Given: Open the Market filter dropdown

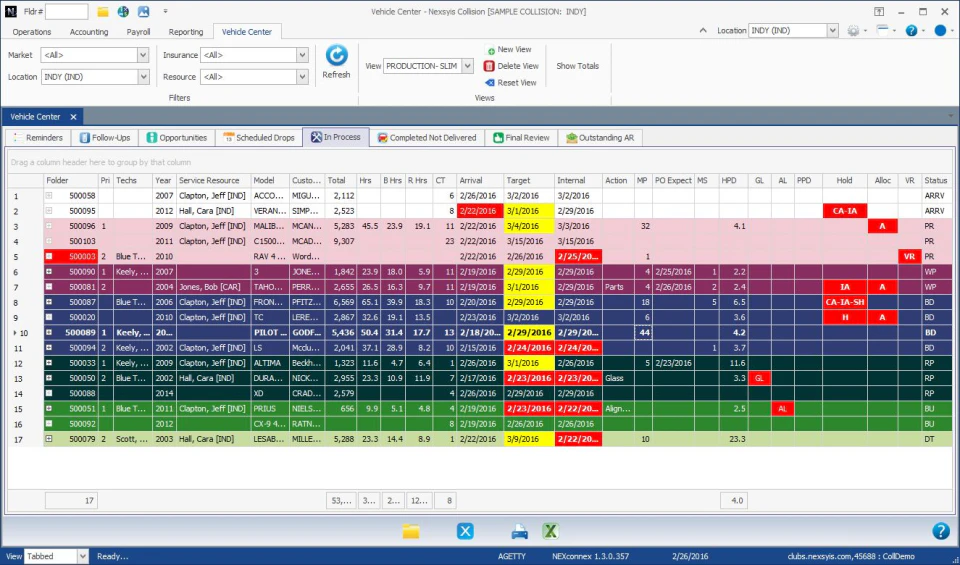Looking at the screenshot, I should tap(142, 55).
